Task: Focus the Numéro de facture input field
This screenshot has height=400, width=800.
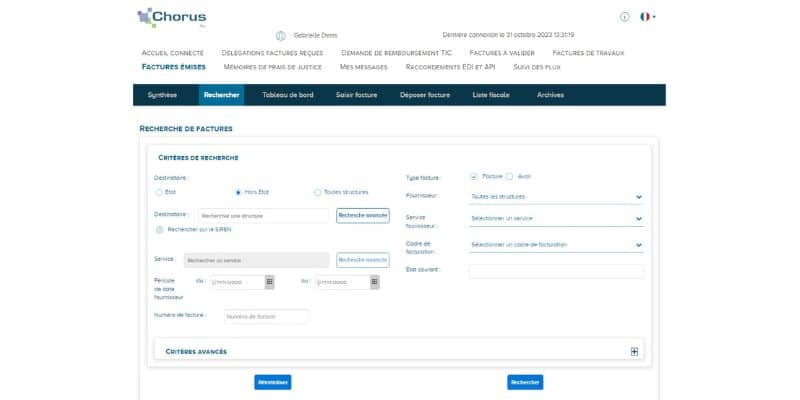Action: (266, 316)
